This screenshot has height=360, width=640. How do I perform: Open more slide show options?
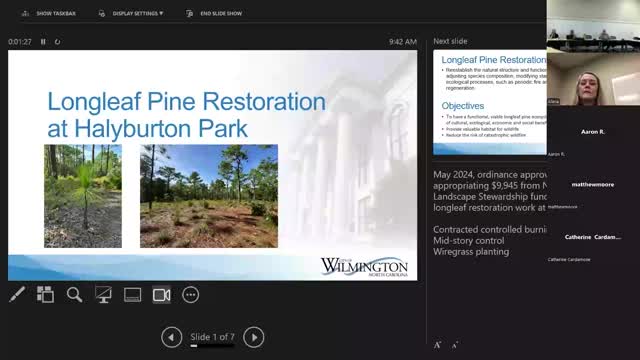(191, 295)
